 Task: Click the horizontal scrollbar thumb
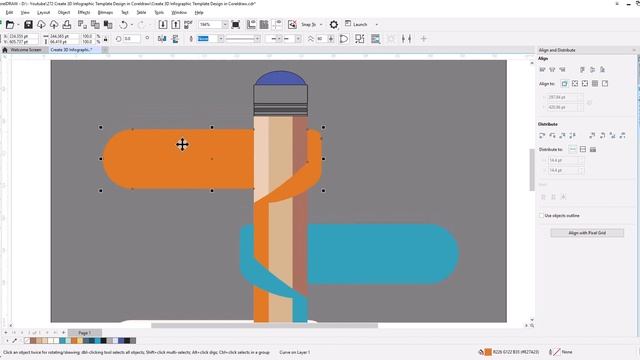click(264, 325)
